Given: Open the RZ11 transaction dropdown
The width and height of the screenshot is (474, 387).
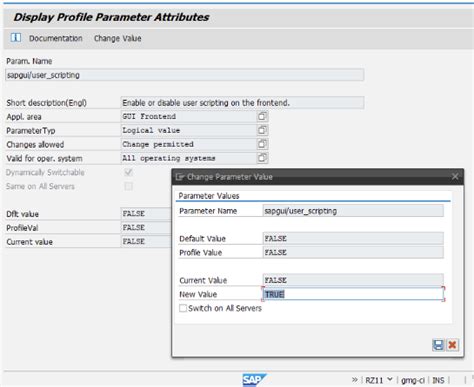Looking at the screenshot, I should point(390,380).
